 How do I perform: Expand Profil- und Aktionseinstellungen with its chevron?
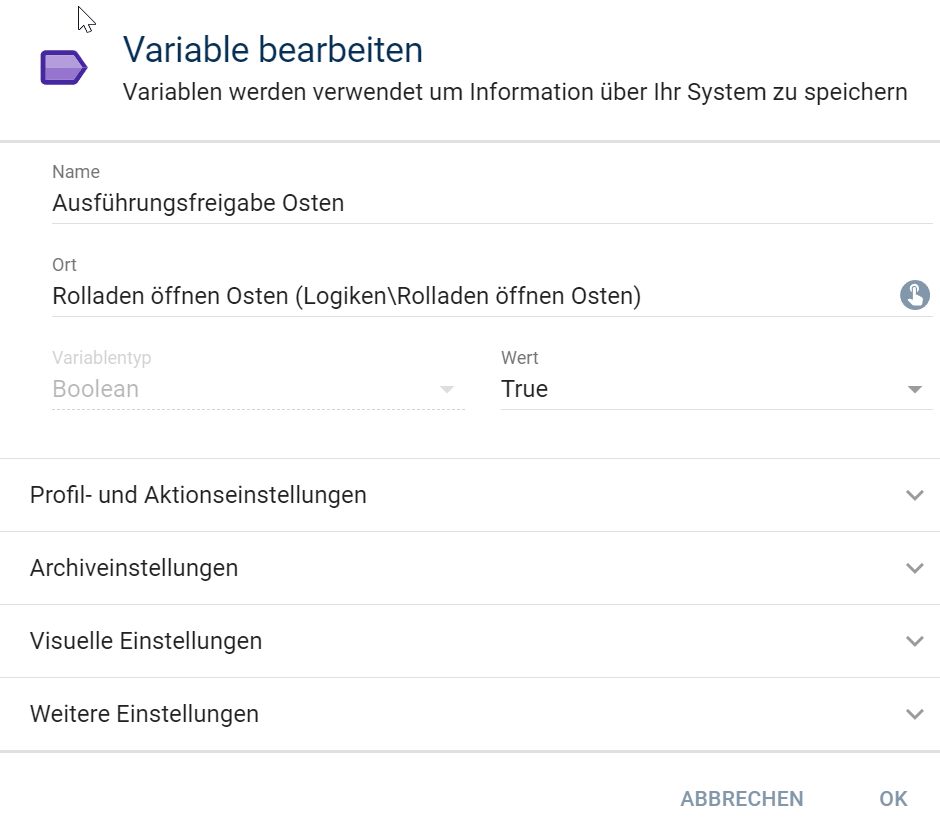(914, 496)
